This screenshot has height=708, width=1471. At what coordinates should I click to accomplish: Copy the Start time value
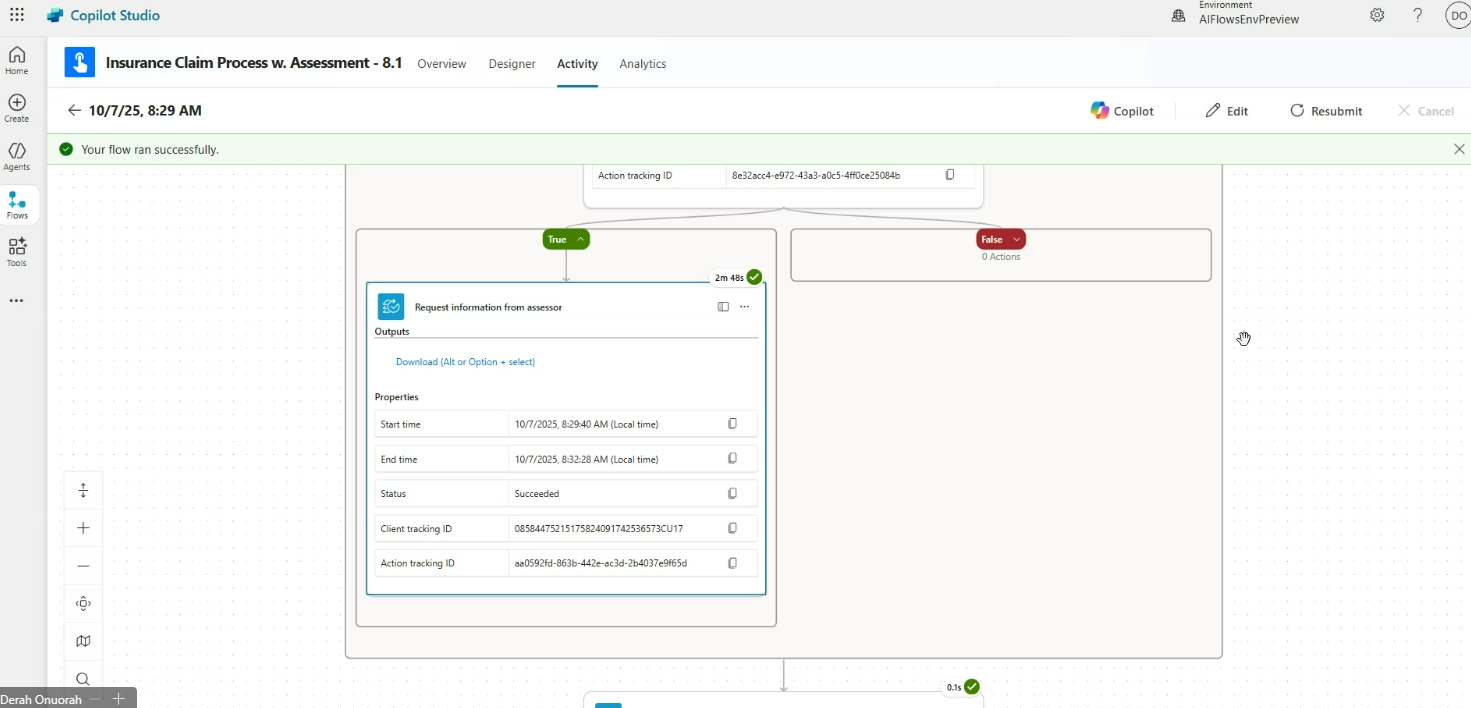[x=732, y=424]
